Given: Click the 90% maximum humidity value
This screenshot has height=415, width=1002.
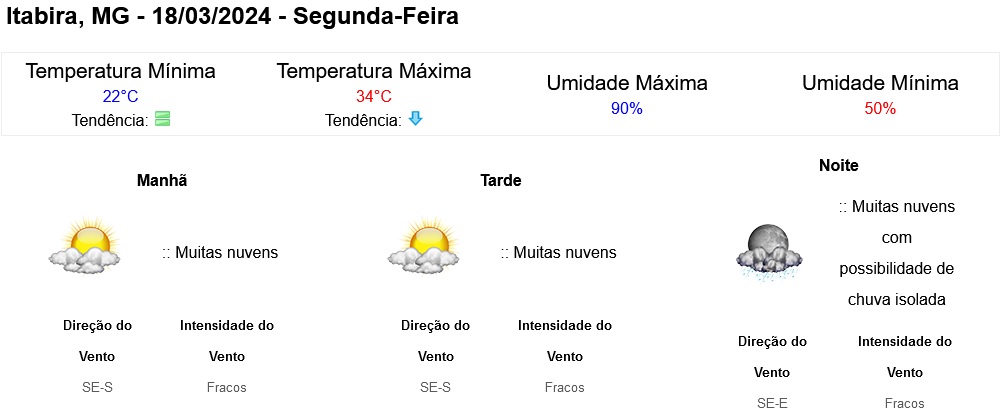Looking at the screenshot, I should click(x=626, y=109).
